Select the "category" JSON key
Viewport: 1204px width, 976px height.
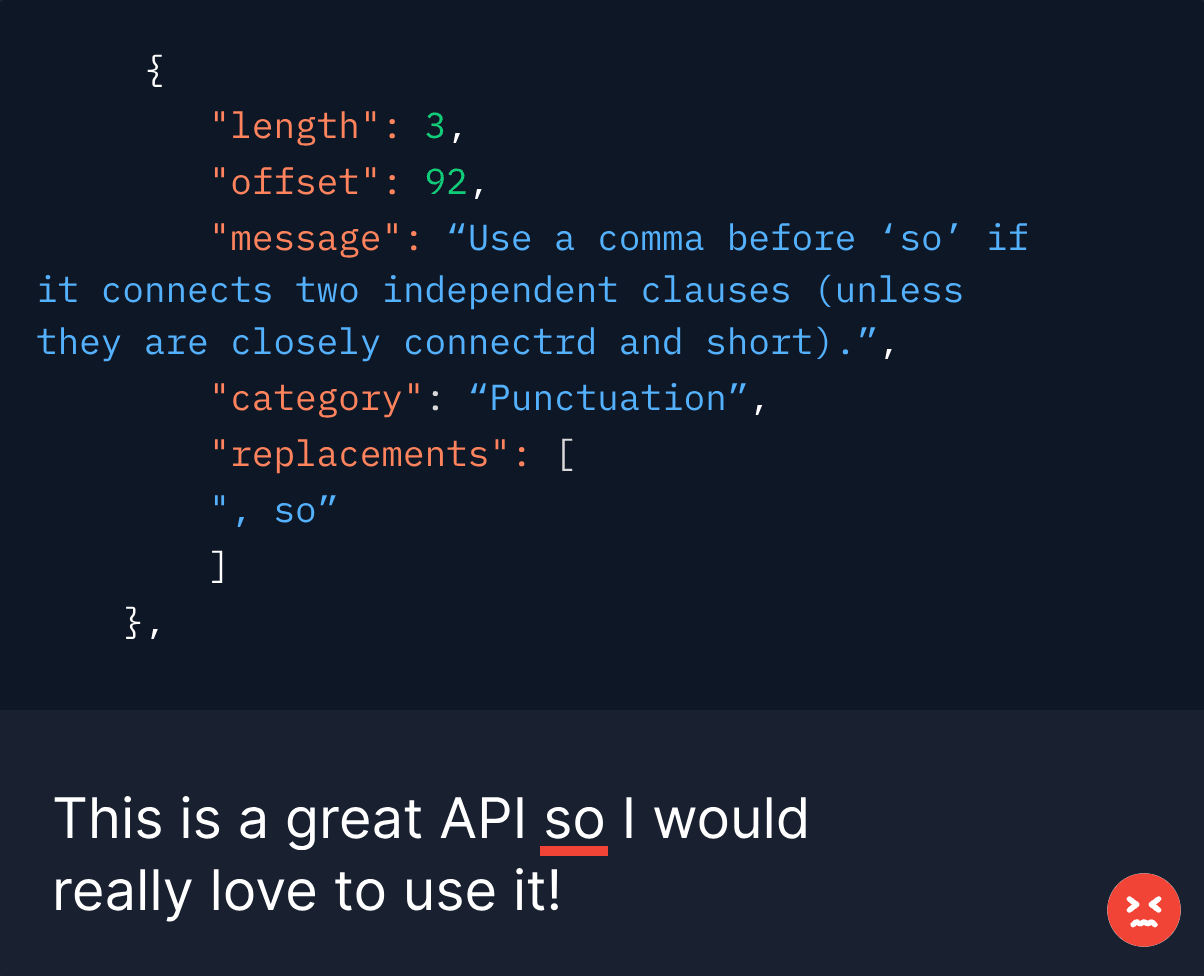click(x=317, y=398)
